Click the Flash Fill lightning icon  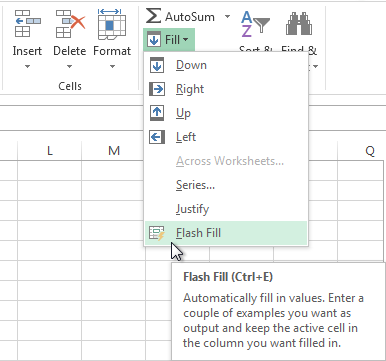click(157, 233)
